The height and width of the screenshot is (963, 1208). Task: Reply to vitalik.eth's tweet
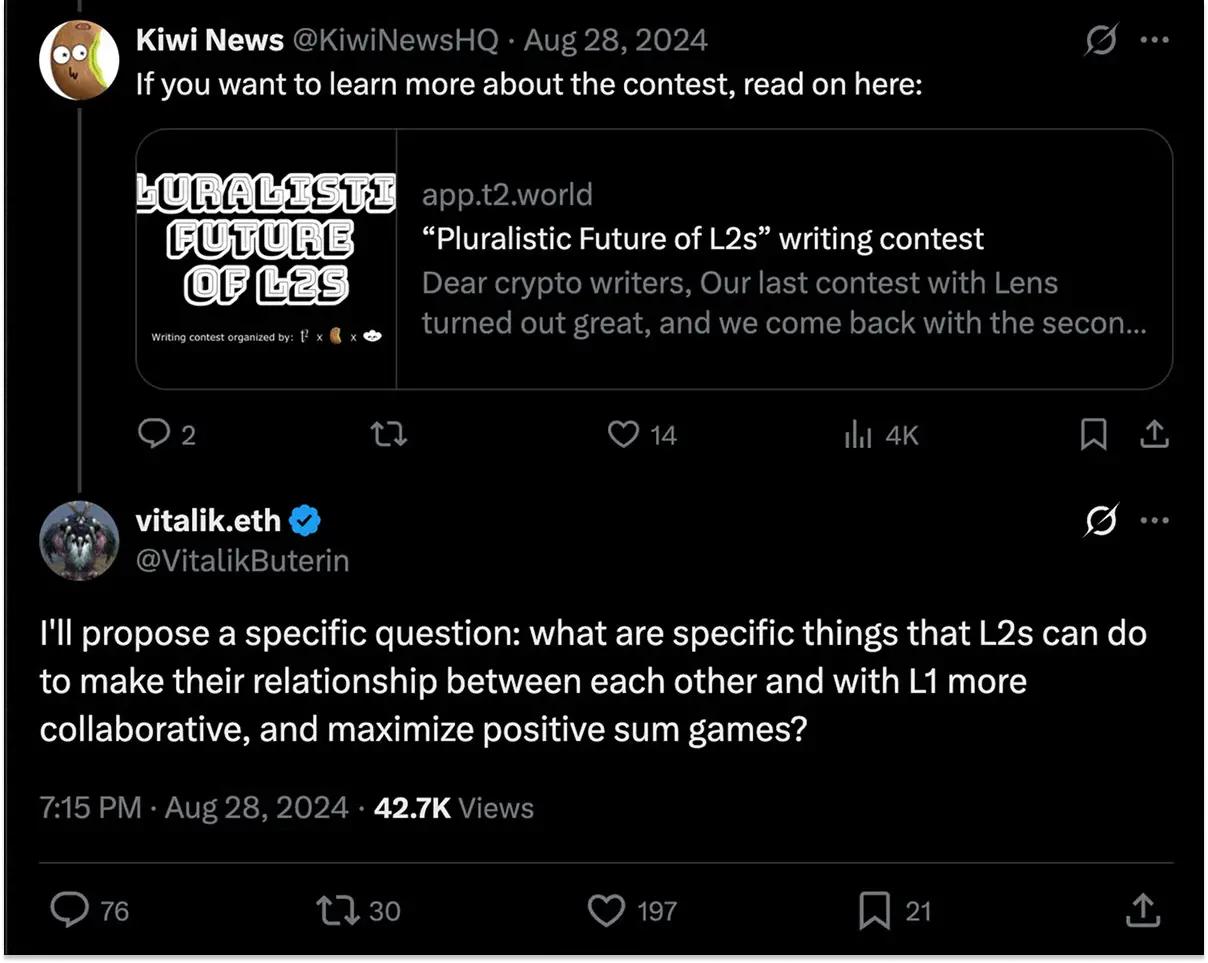(x=70, y=909)
